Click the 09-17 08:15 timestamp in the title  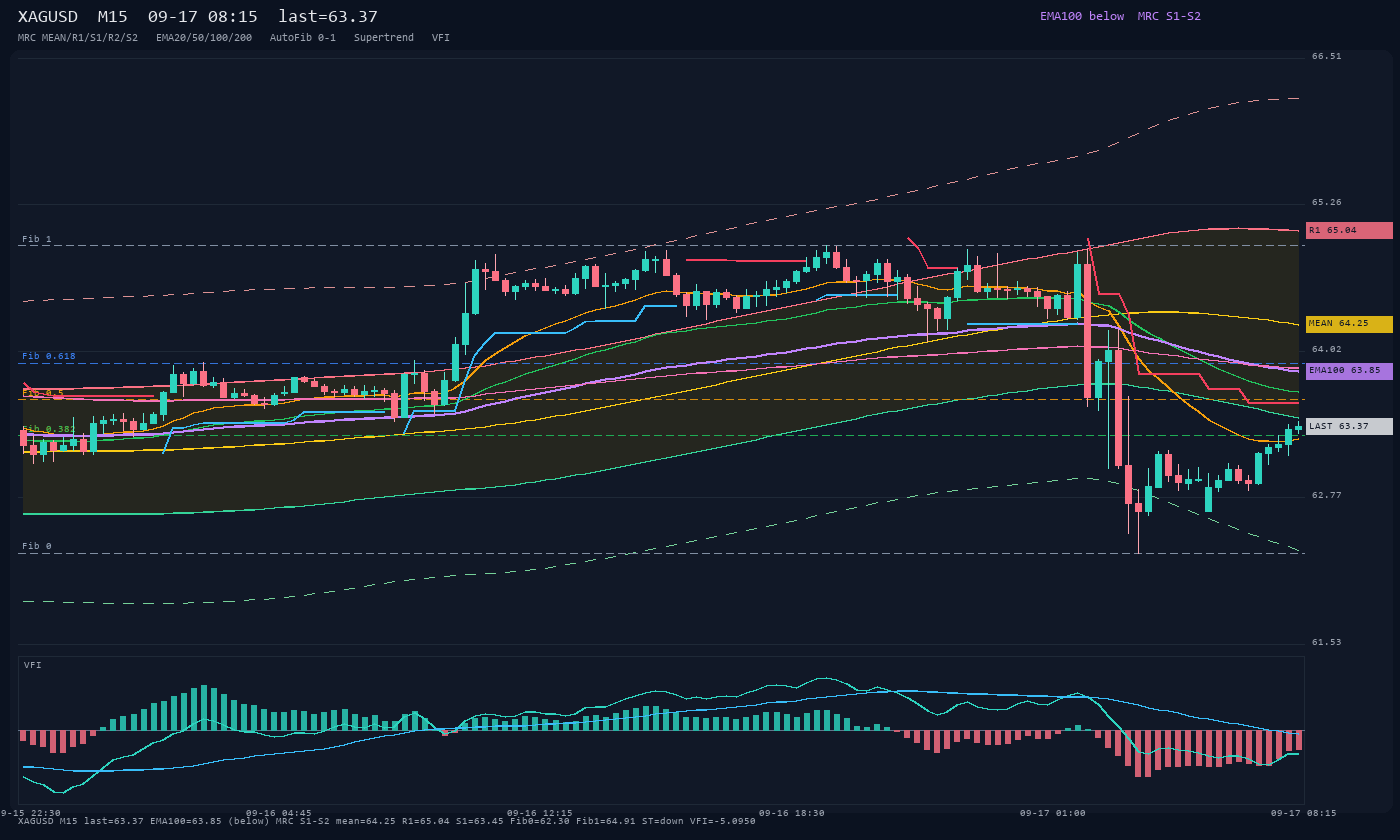point(202,17)
